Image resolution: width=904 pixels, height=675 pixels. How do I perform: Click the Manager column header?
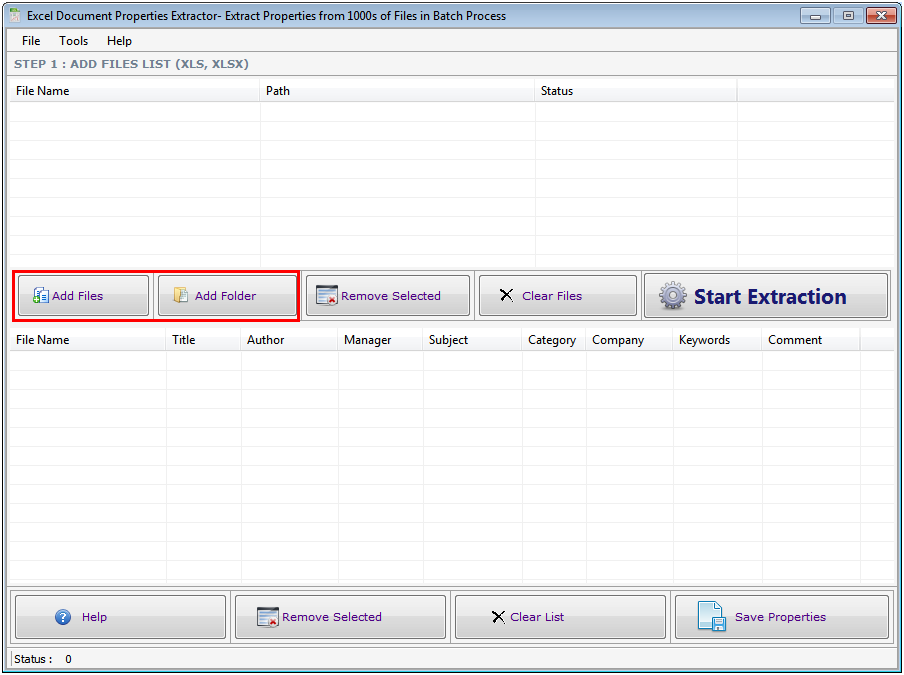tap(381, 340)
